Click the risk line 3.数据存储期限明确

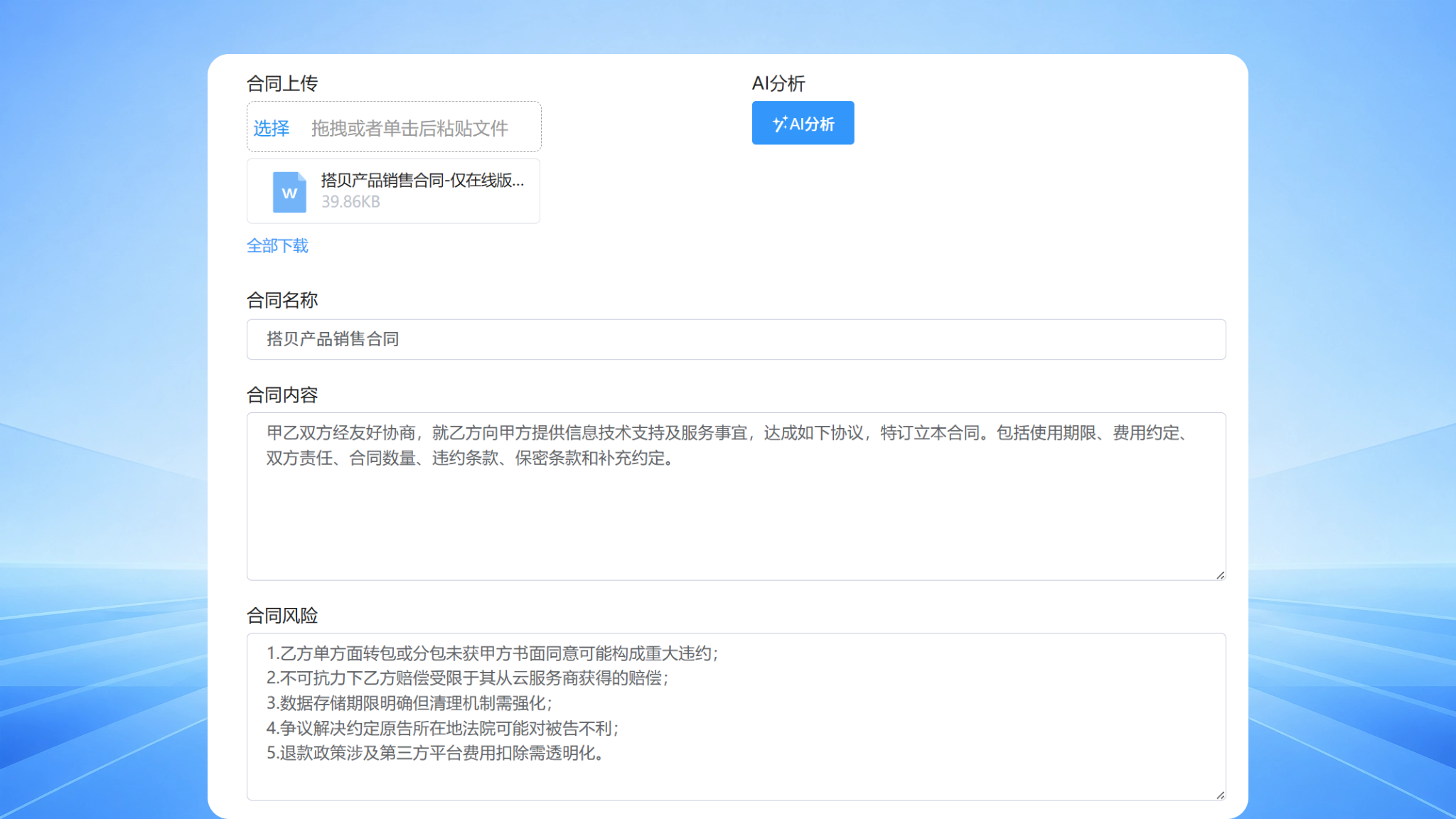[x=409, y=703]
